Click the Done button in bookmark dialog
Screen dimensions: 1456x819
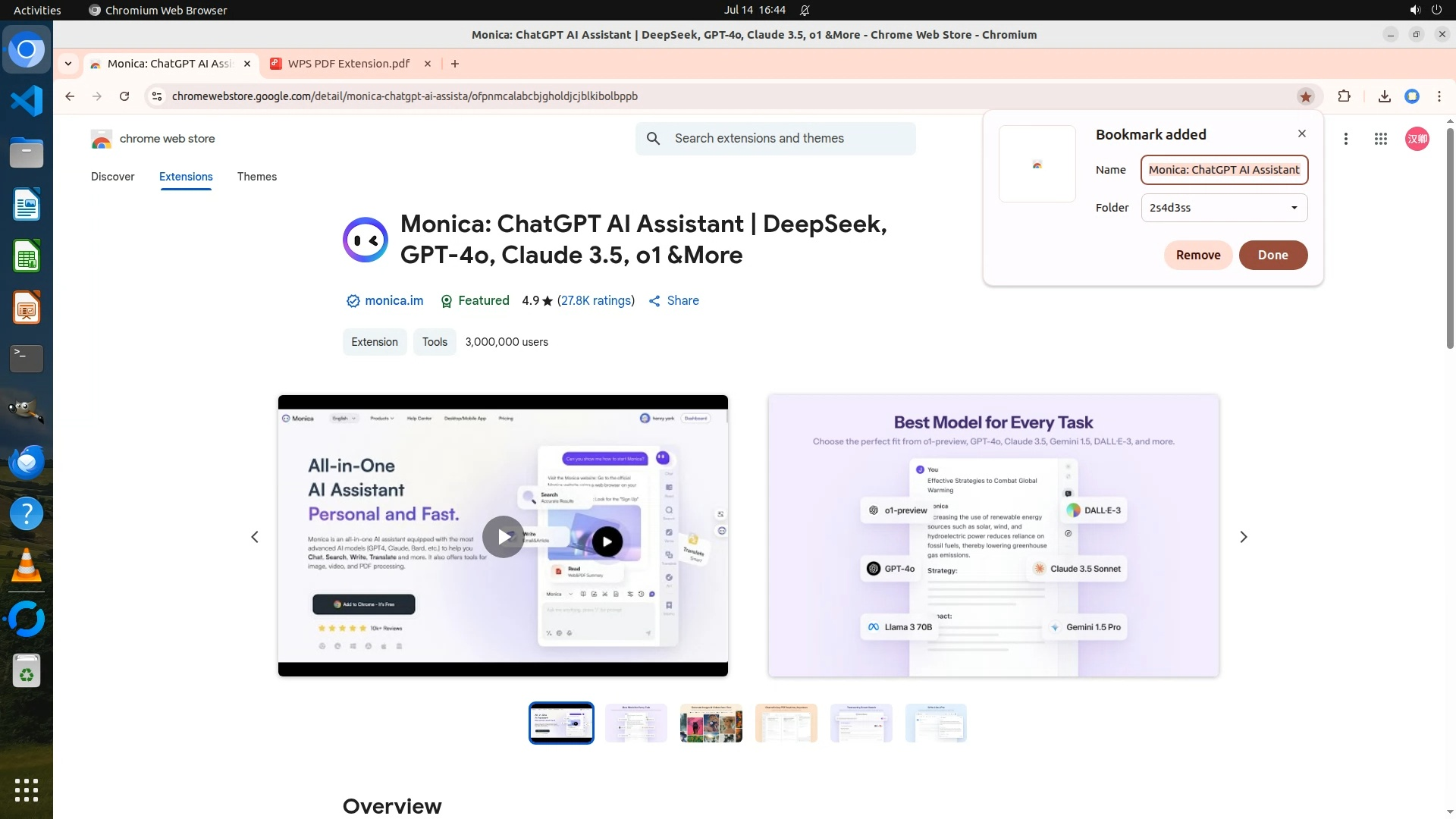[x=1272, y=255]
